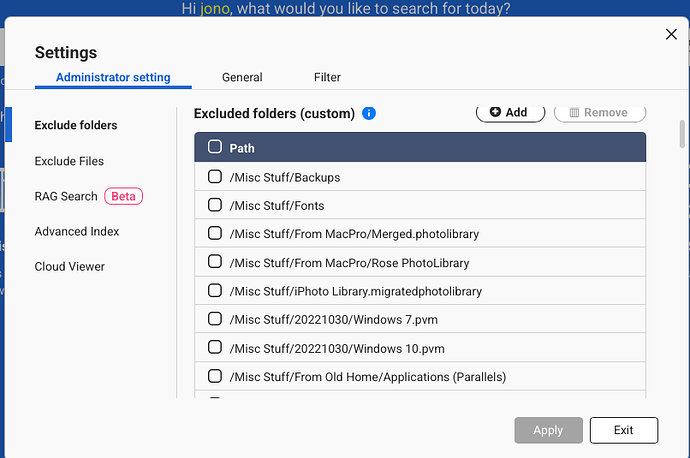690x458 pixels.
Task: Click the Exit button
Action: tap(623, 430)
